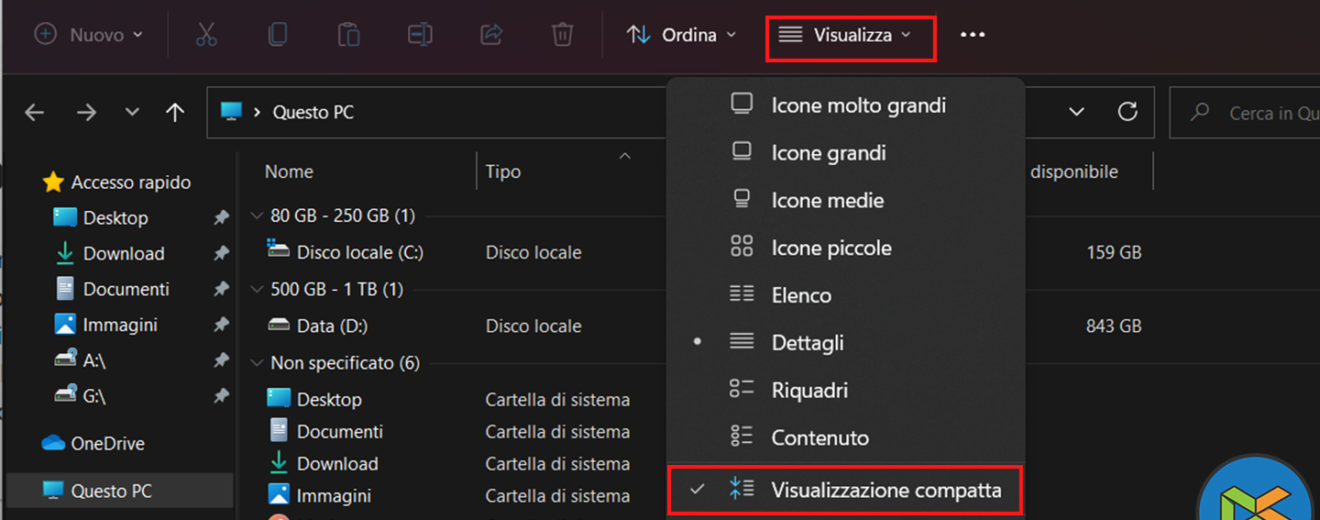Open the Nuovo button menu
Screen dimensions: 1320x520
pyautogui.click(x=89, y=35)
